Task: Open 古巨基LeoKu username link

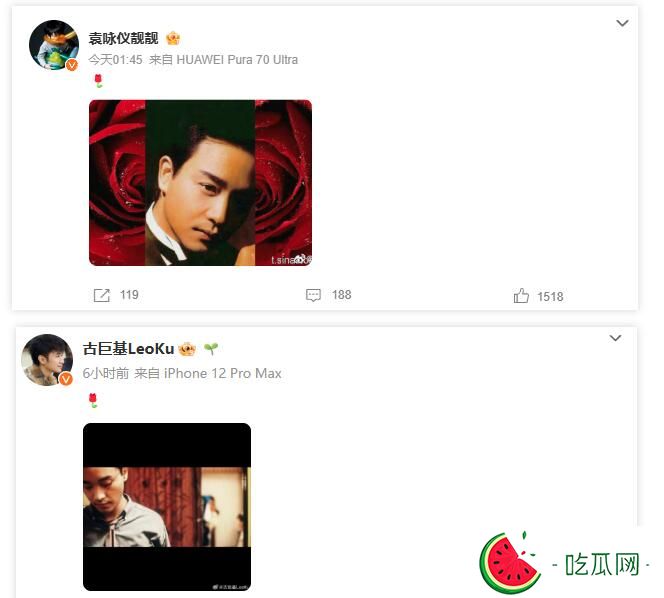Action: click(x=128, y=349)
